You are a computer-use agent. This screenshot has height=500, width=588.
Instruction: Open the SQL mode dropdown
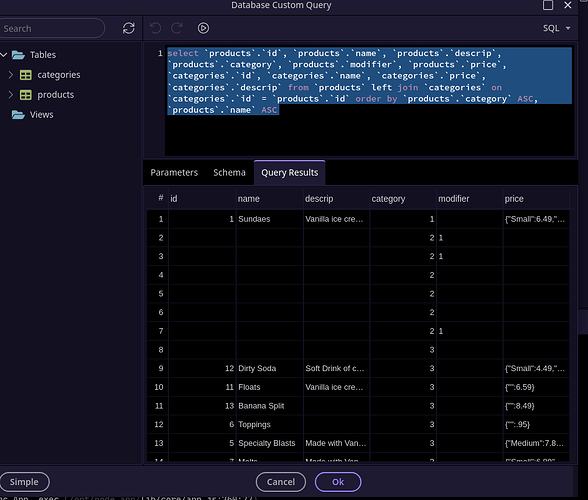click(x=556, y=28)
